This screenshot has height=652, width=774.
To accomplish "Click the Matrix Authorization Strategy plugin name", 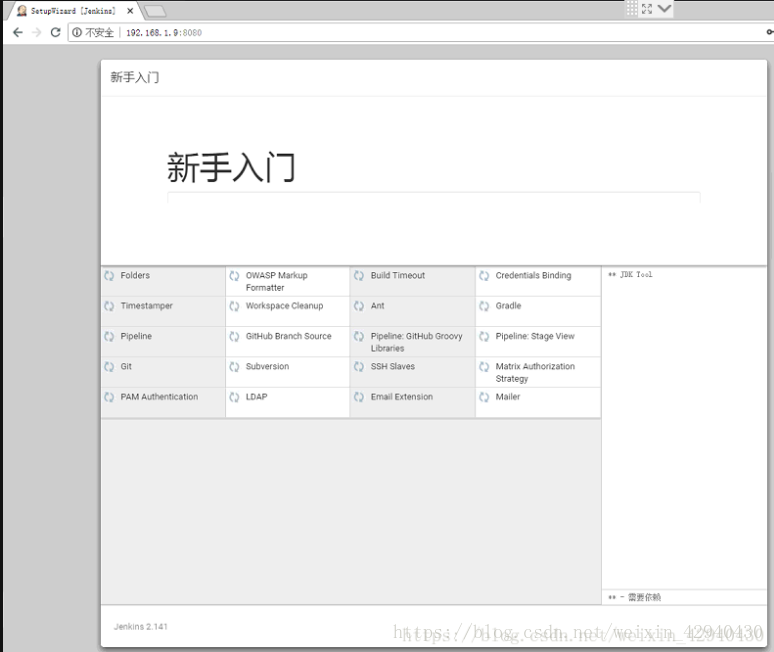I will click(x=535, y=372).
